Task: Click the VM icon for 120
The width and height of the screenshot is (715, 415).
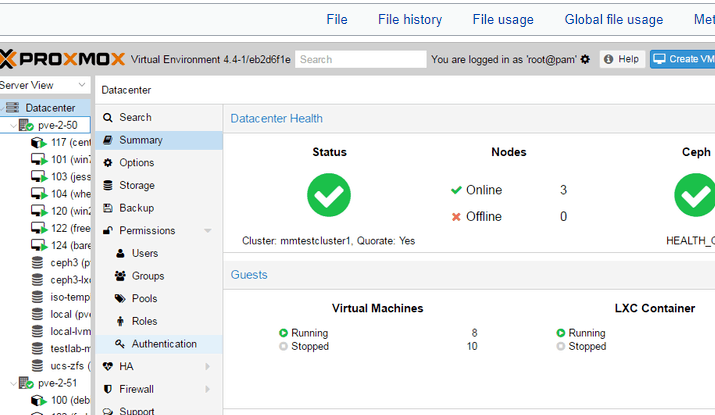Action: 38,211
